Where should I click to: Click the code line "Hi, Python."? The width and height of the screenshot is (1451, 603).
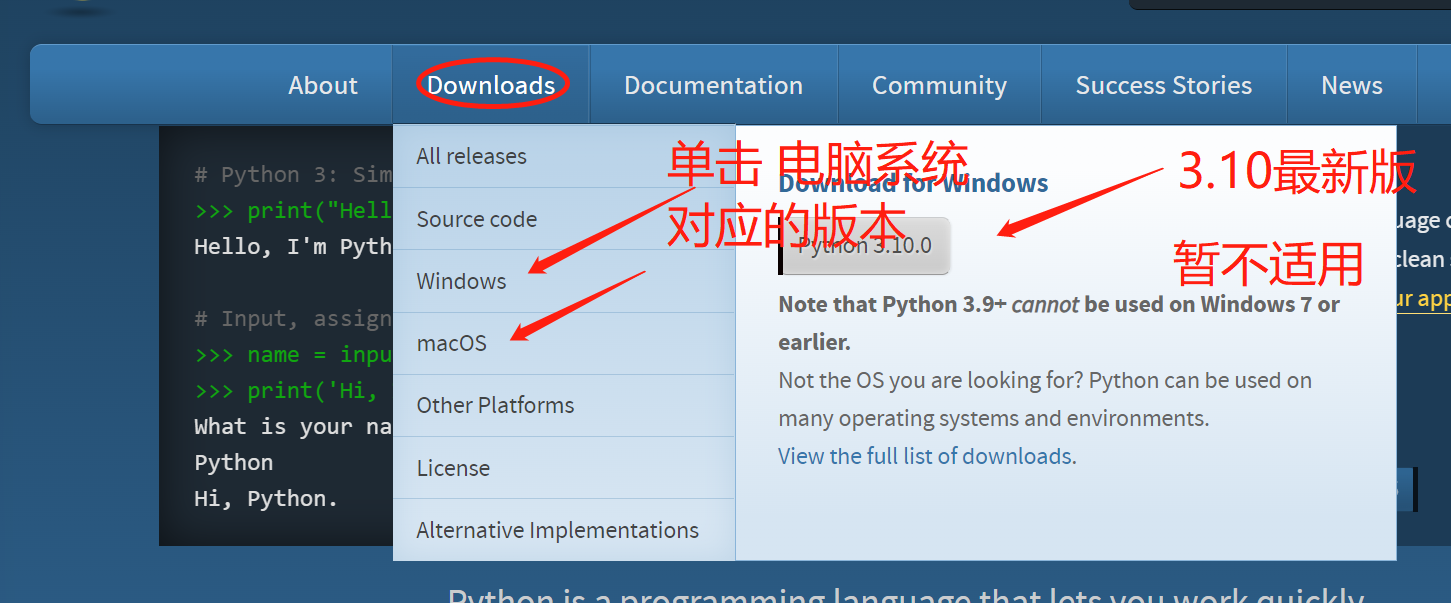pyautogui.click(x=266, y=498)
